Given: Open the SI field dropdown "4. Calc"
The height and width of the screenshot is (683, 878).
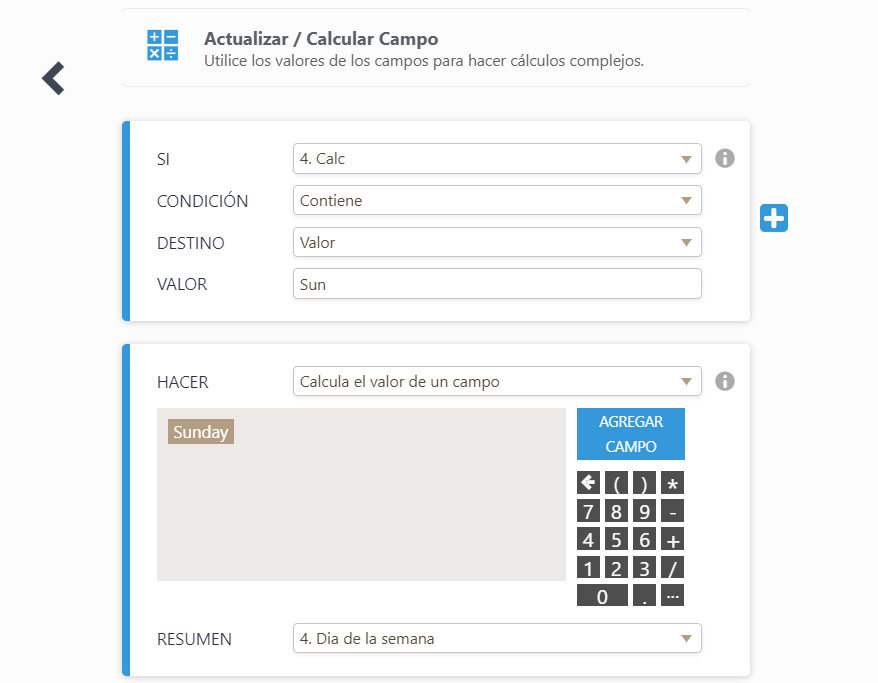Looking at the screenshot, I should [x=497, y=159].
